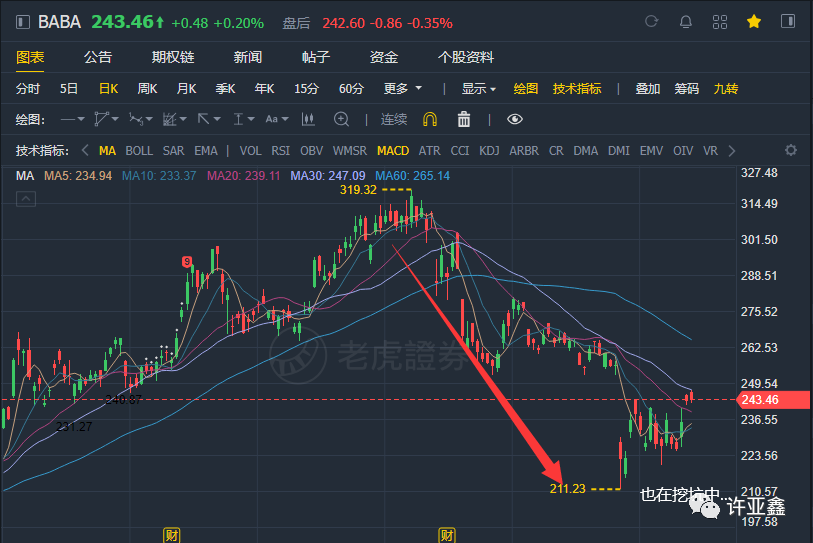
Task: Open the price alert bell icon
Action: (685, 22)
